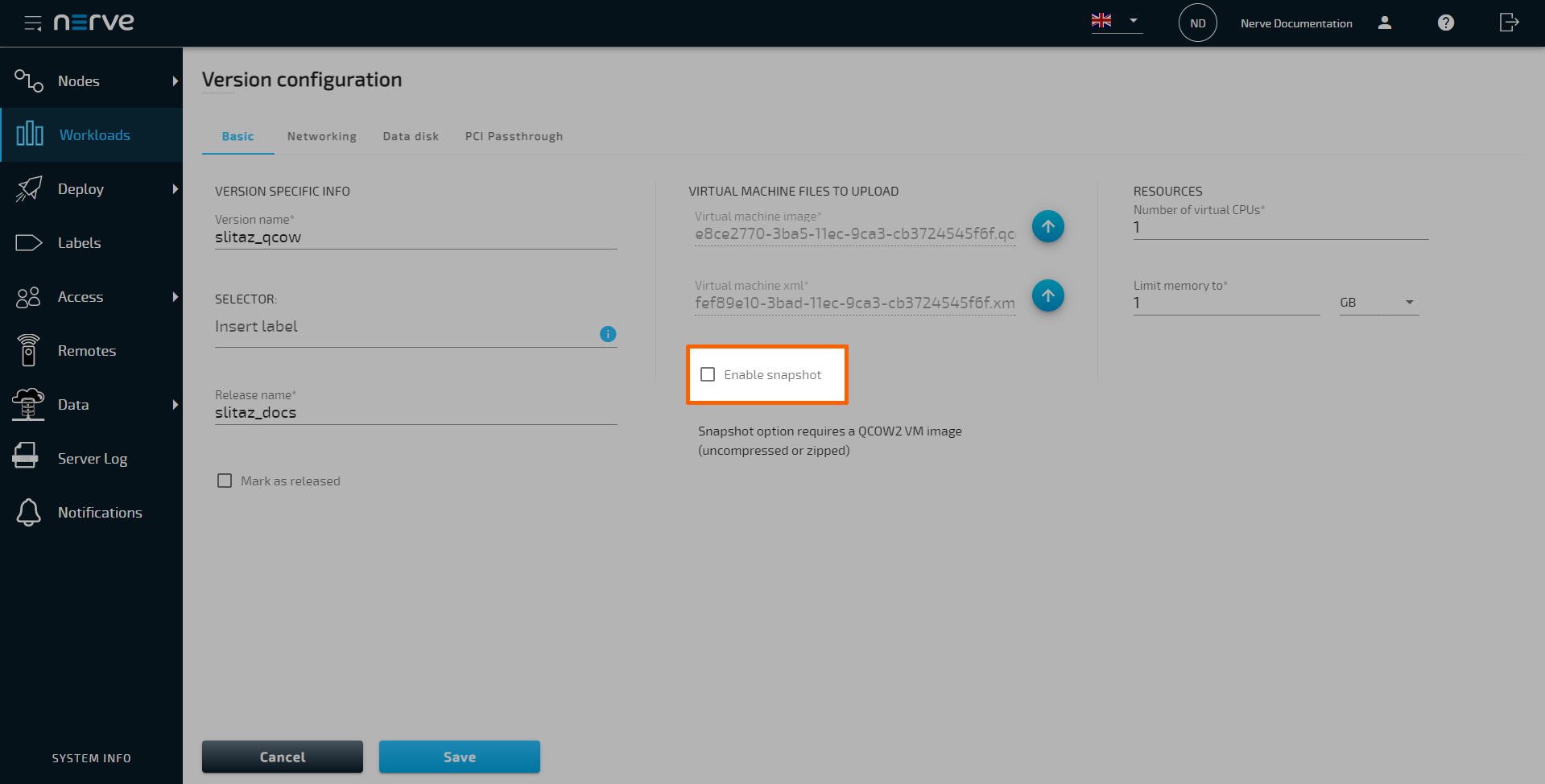This screenshot has width=1545, height=784.
Task: Save the version configuration
Action: (x=459, y=757)
